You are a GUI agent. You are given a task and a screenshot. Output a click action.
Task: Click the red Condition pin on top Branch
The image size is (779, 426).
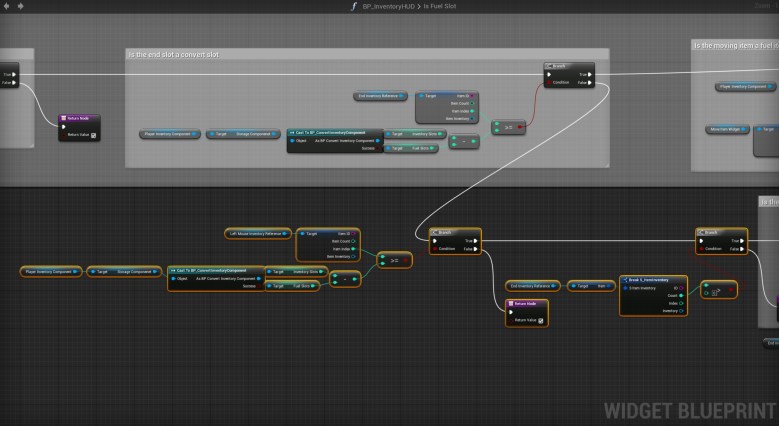pyautogui.click(x=549, y=83)
